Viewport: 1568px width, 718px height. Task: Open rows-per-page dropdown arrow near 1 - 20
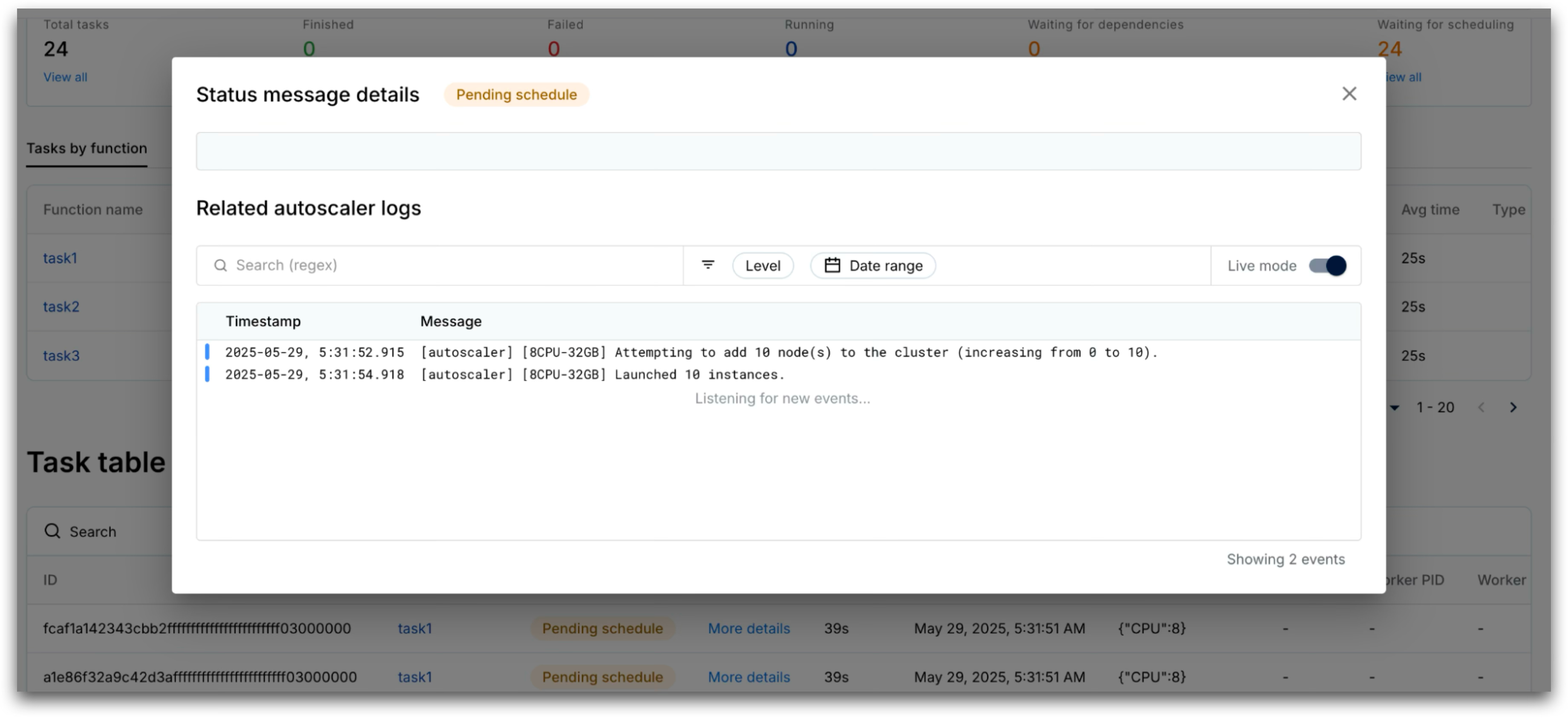[x=1395, y=407]
